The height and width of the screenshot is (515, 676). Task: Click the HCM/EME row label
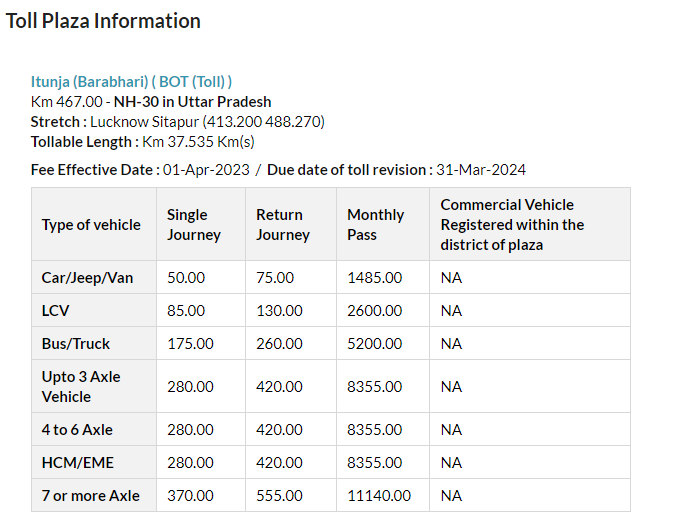click(x=76, y=463)
